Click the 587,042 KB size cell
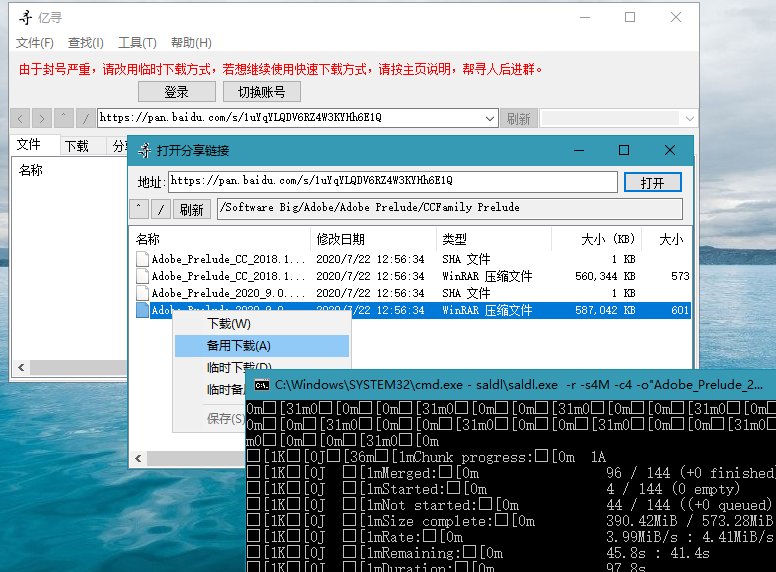 pos(605,310)
